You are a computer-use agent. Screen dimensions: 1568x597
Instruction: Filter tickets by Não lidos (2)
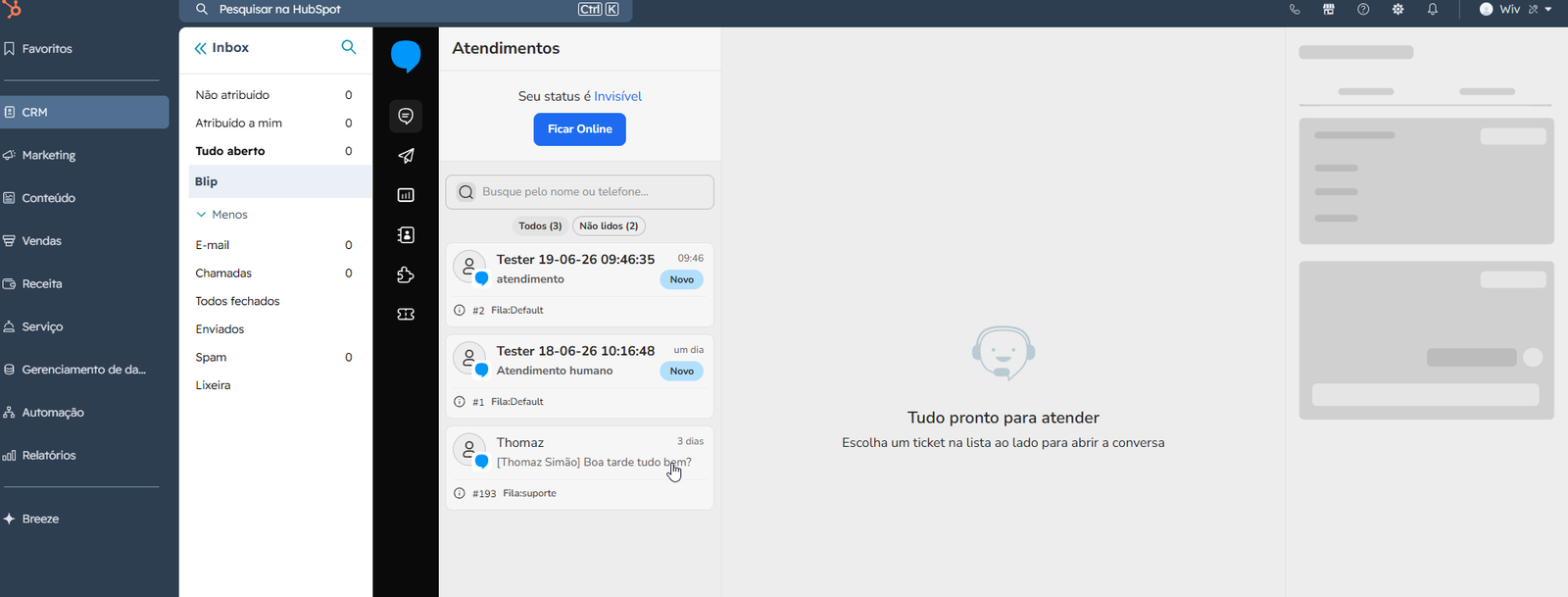tap(609, 225)
